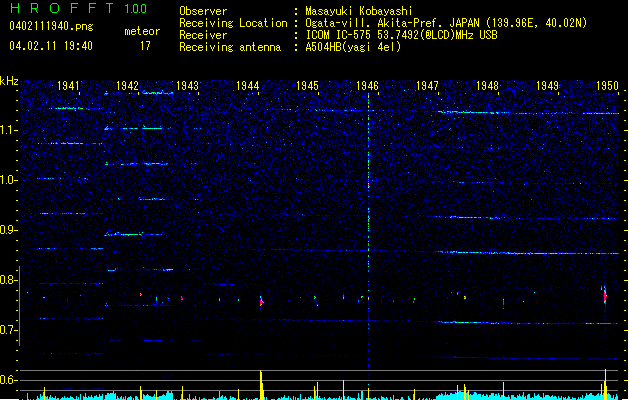This screenshot has height=400, width=629.
Task: Click the meteor count value 17
Action: [x=145, y=46]
